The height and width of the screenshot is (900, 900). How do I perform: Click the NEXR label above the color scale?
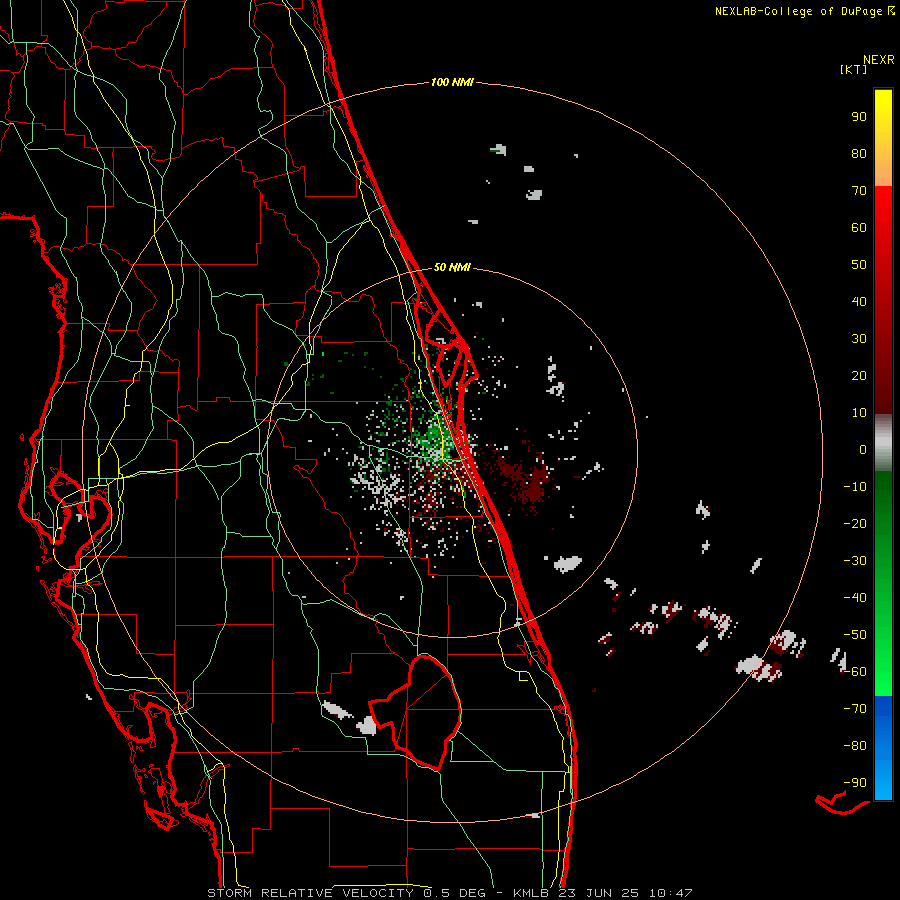point(879,59)
